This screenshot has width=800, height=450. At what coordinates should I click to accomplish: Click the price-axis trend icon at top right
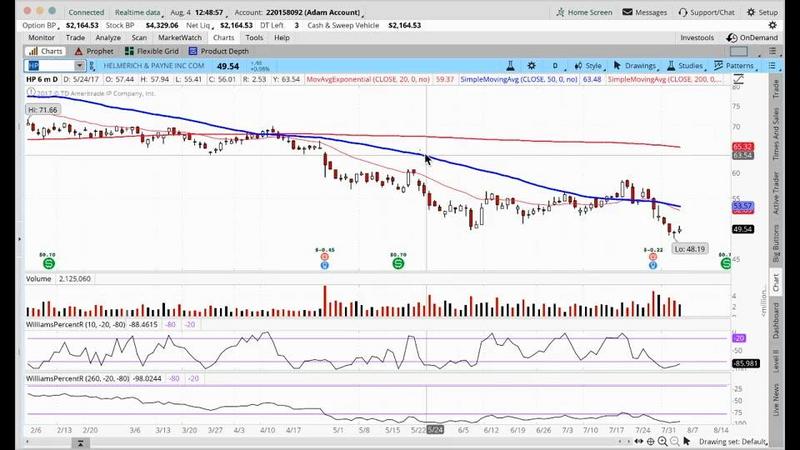[x=738, y=79]
